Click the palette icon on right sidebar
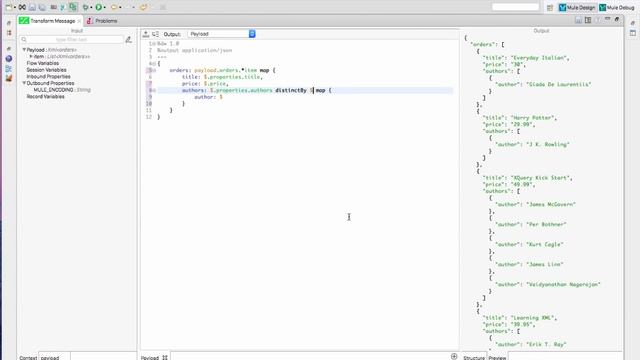This screenshot has height=360, width=640. point(633,33)
